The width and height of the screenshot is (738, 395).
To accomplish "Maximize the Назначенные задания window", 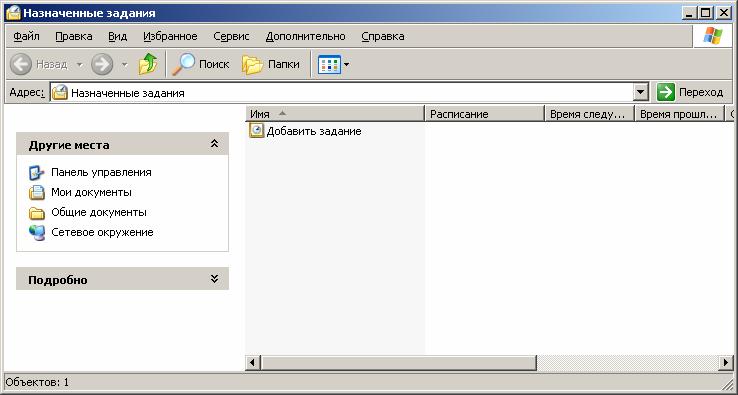I will (706, 13).
